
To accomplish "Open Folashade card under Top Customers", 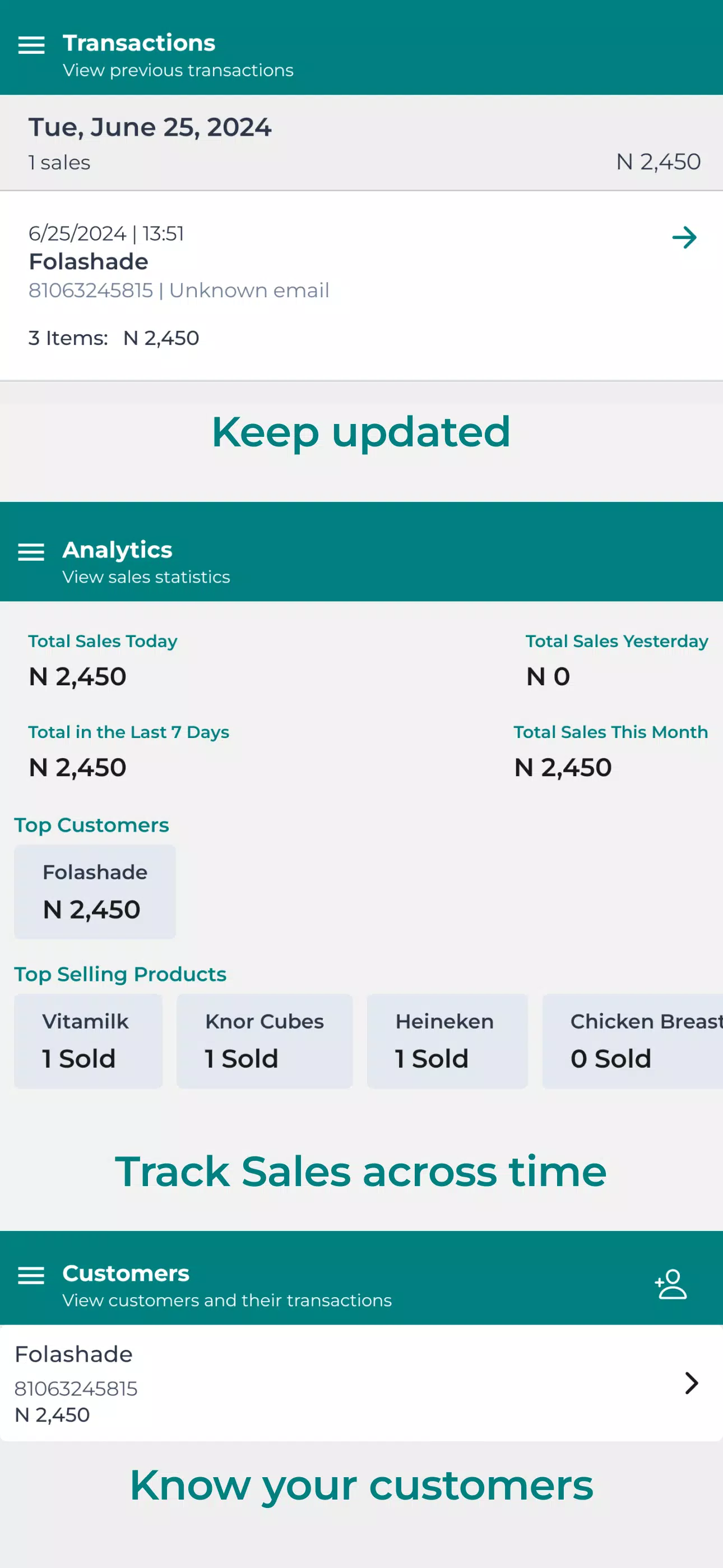I will pyautogui.click(x=95, y=892).
